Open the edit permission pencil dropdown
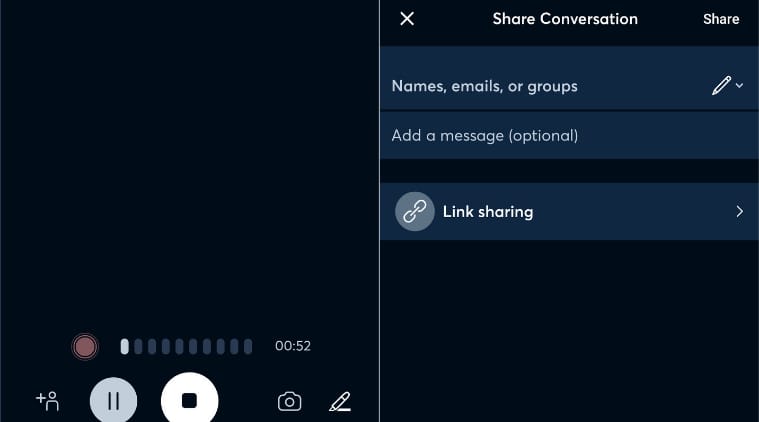 click(728, 86)
